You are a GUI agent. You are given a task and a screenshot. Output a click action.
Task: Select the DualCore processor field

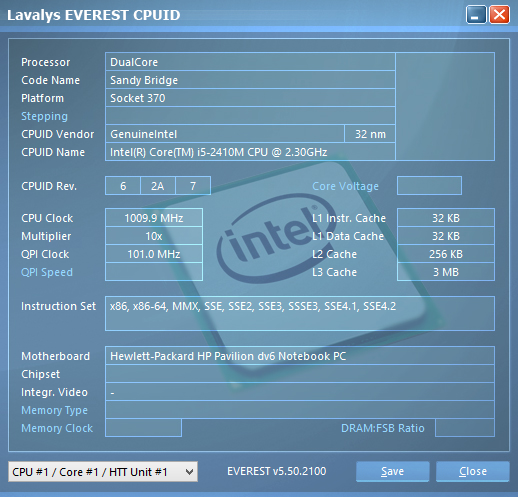[x=250, y=62]
